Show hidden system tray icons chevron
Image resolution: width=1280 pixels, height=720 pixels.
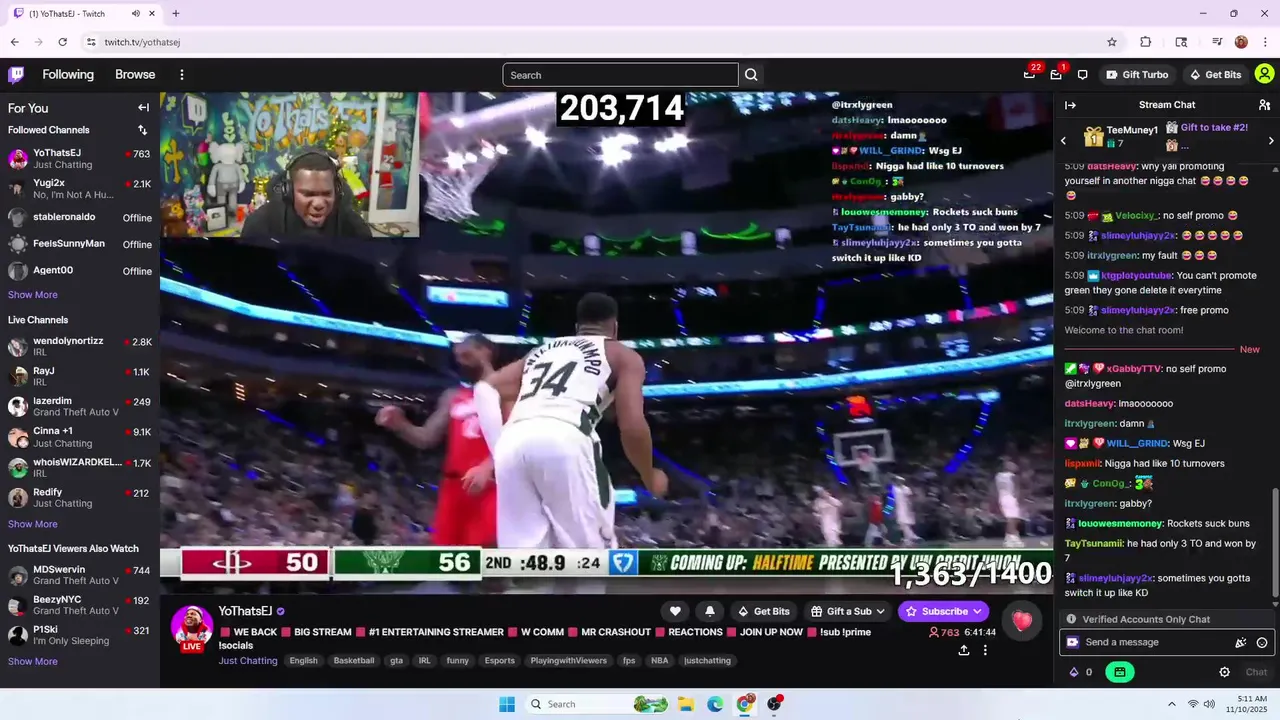click(x=1171, y=704)
